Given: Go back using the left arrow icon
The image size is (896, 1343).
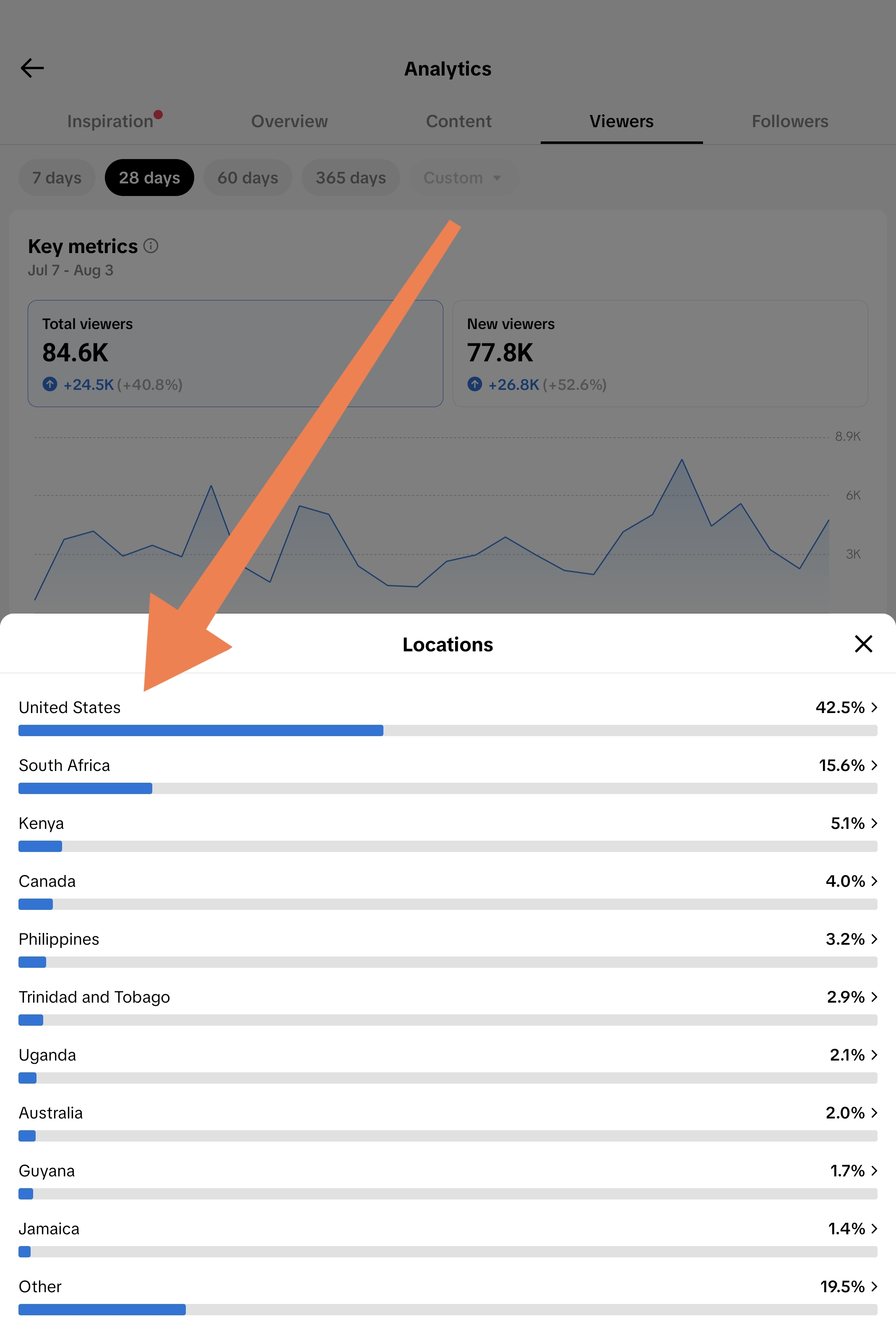Looking at the screenshot, I should [32, 68].
